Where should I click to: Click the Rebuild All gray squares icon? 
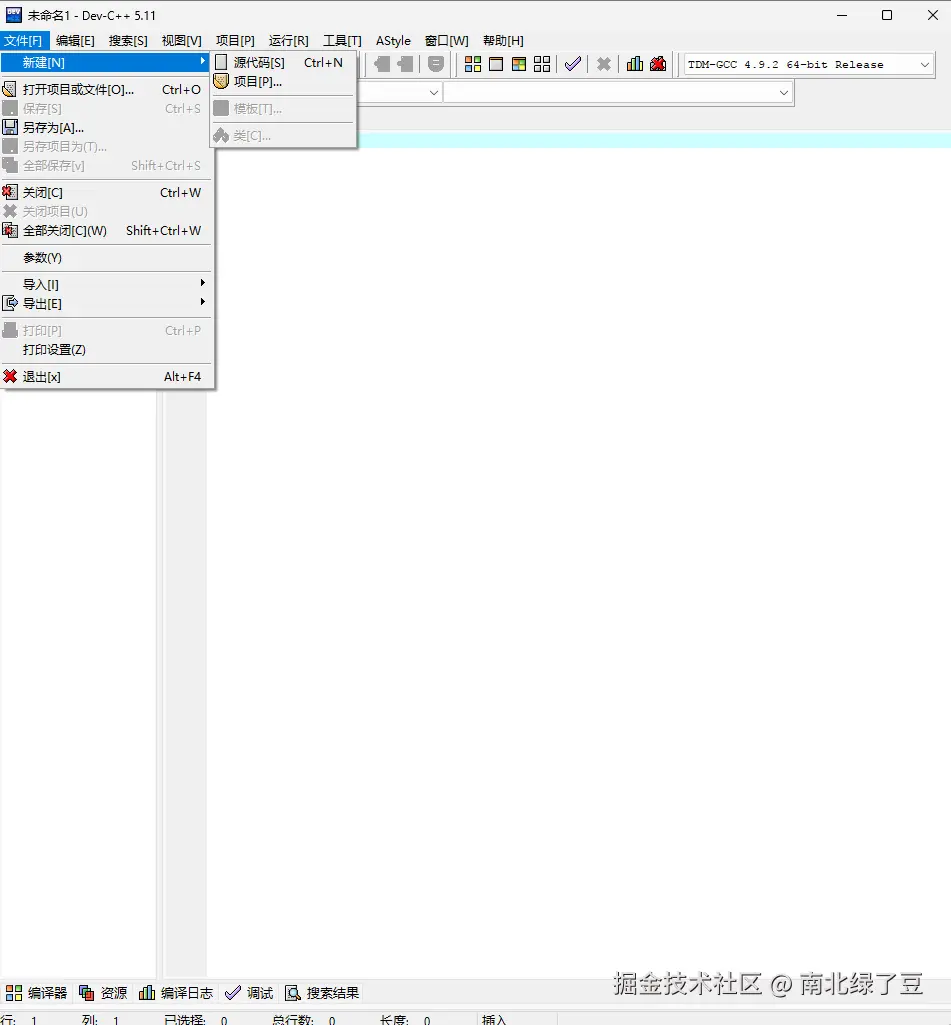542,63
